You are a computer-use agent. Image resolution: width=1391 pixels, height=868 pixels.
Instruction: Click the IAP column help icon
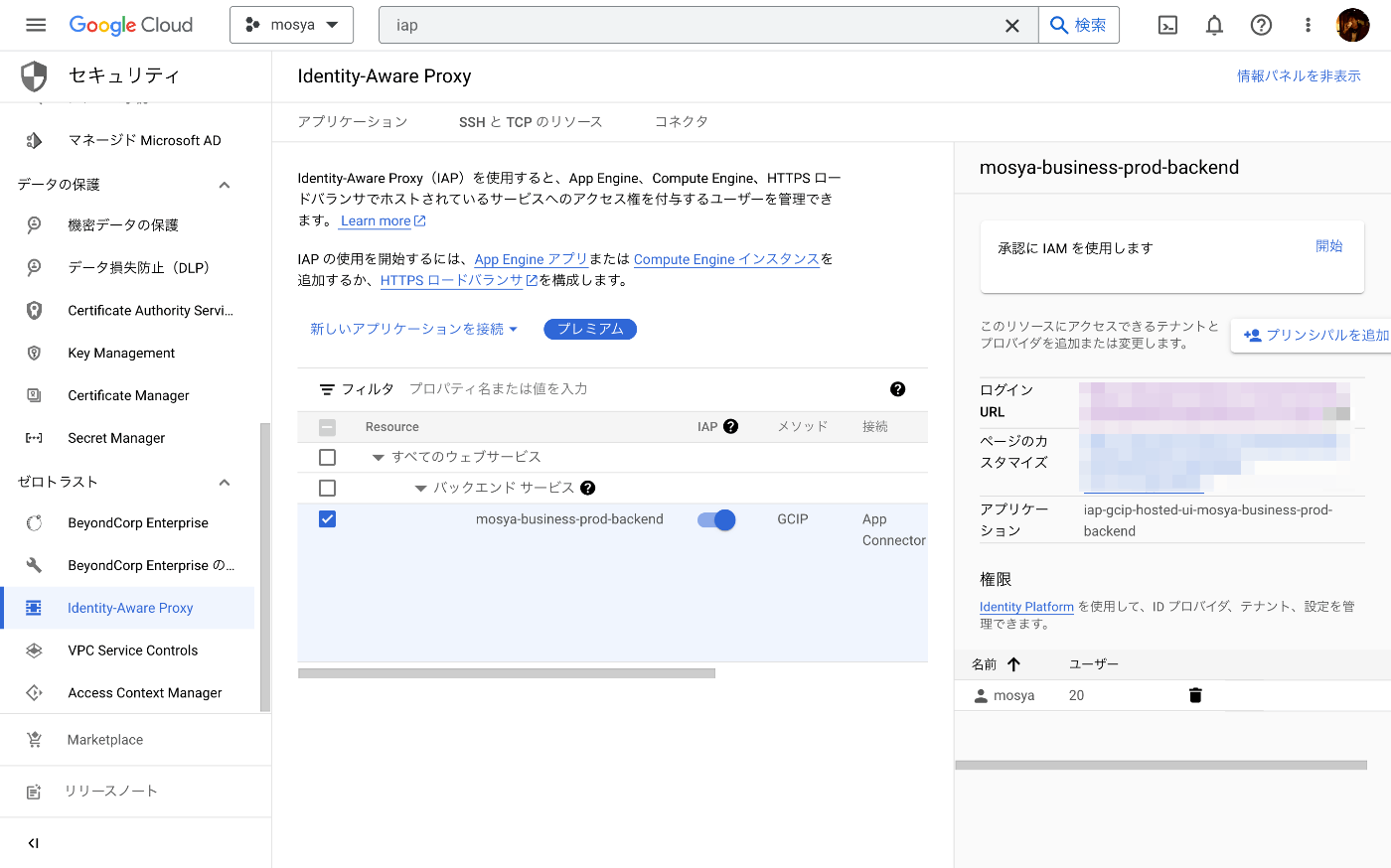(x=731, y=426)
